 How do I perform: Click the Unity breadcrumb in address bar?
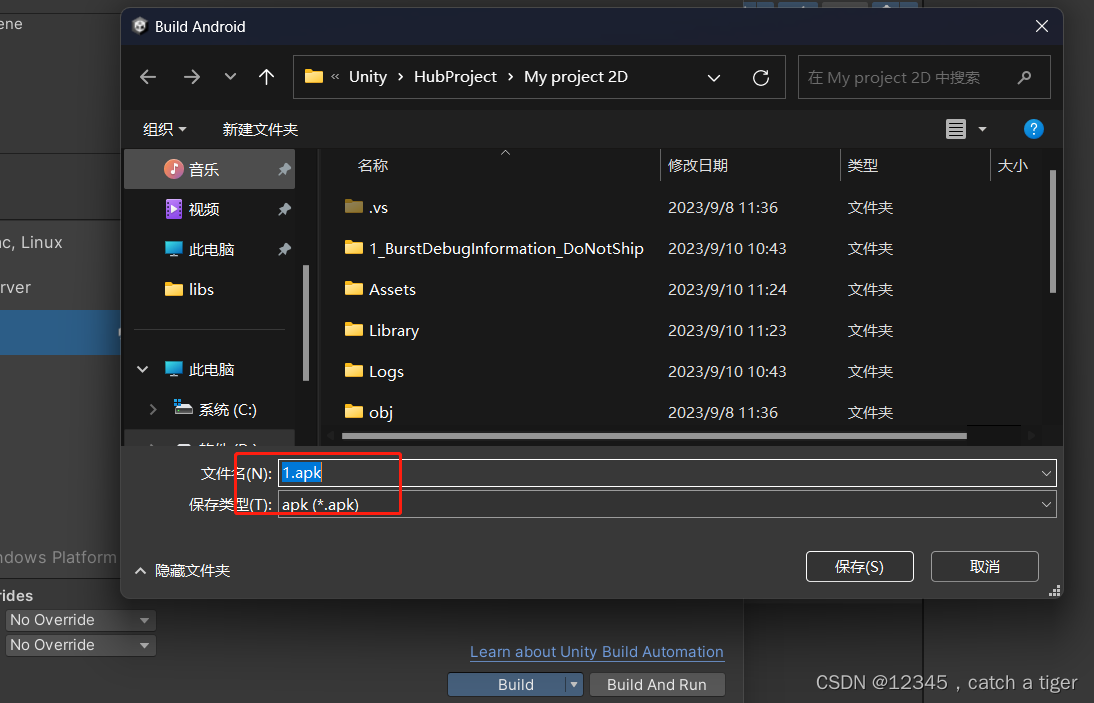(368, 77)
